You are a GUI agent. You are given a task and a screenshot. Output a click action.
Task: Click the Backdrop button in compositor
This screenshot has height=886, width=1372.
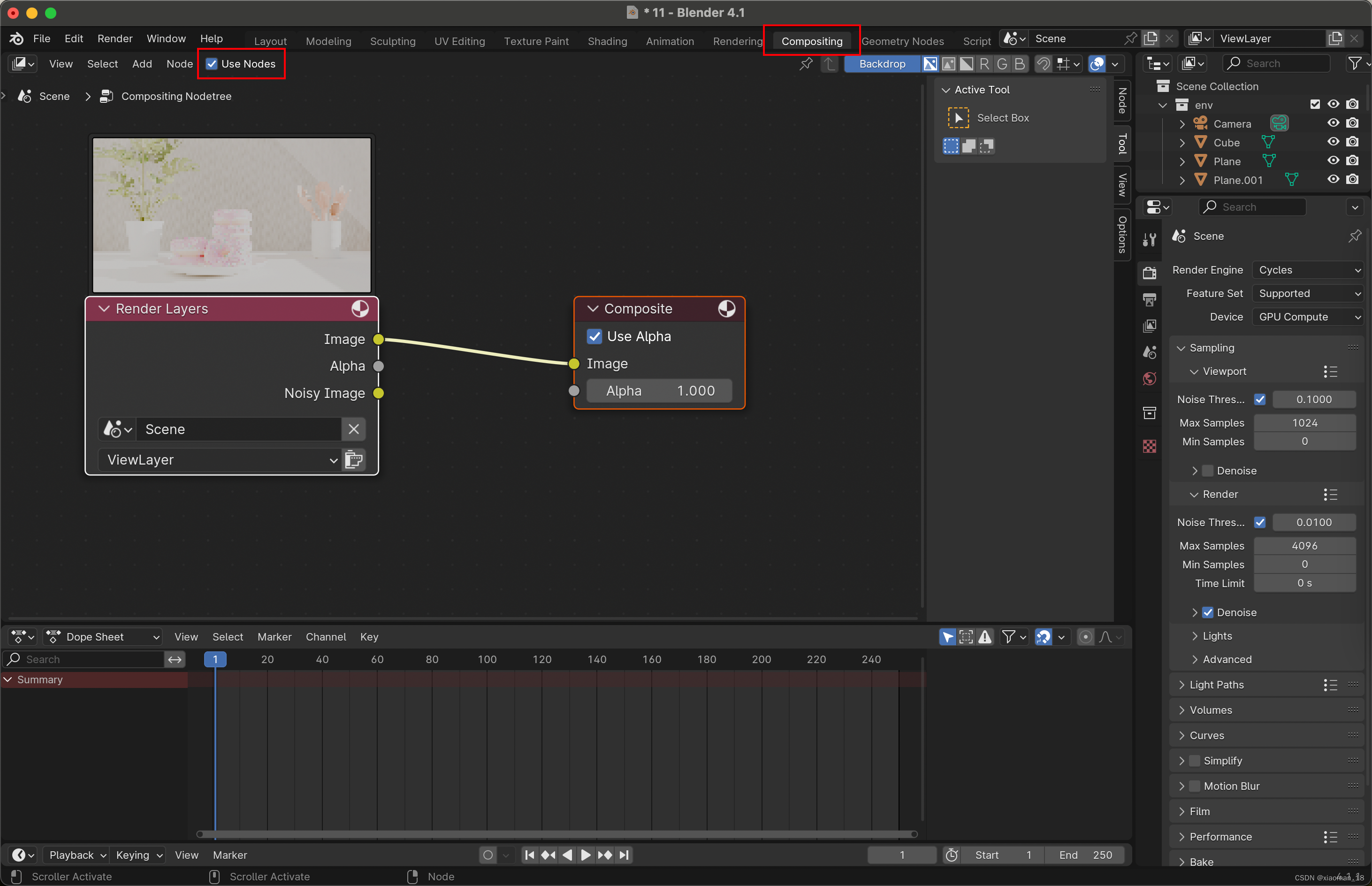point(883,63)
